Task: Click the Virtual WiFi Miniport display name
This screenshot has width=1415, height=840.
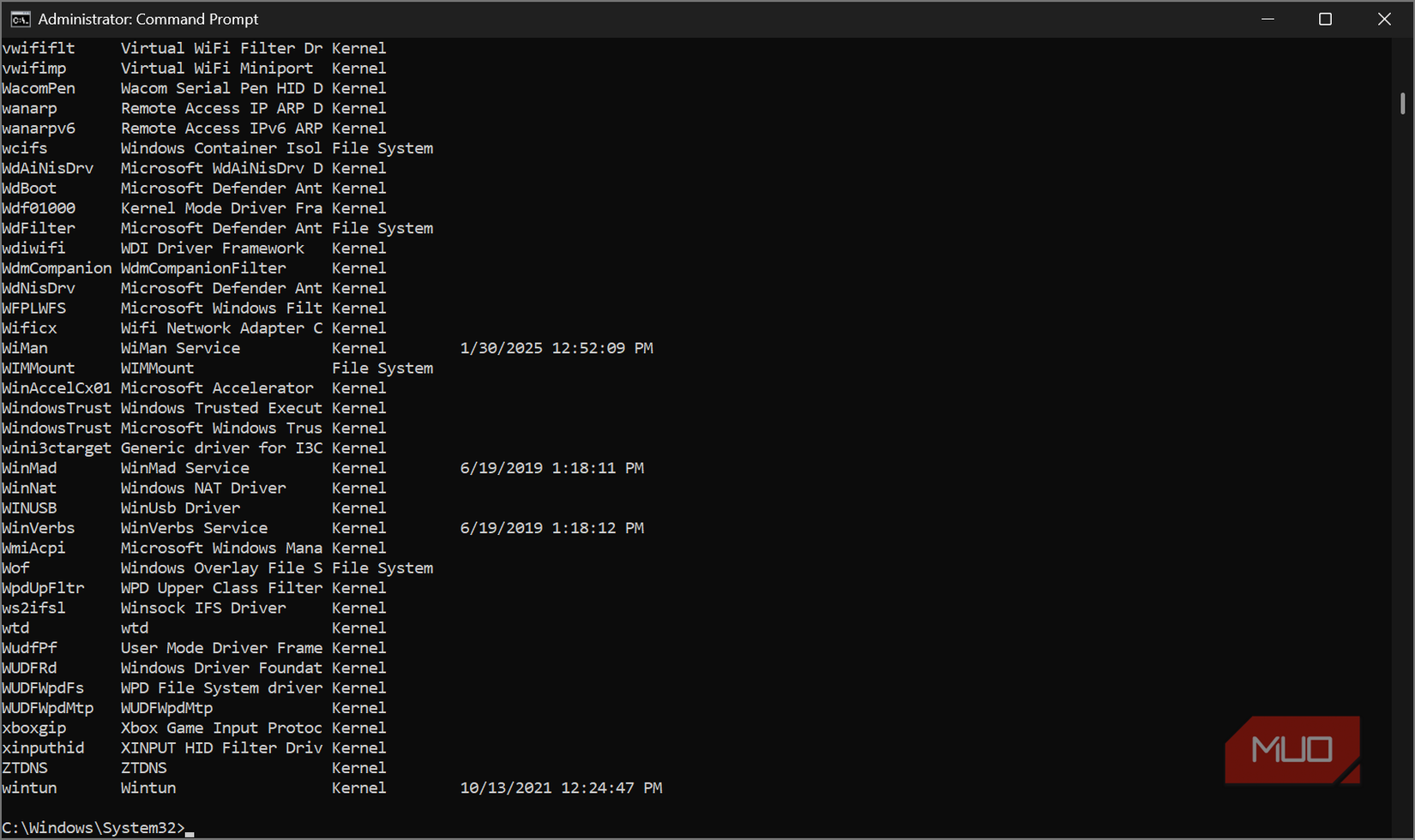Action: point(217,69)
